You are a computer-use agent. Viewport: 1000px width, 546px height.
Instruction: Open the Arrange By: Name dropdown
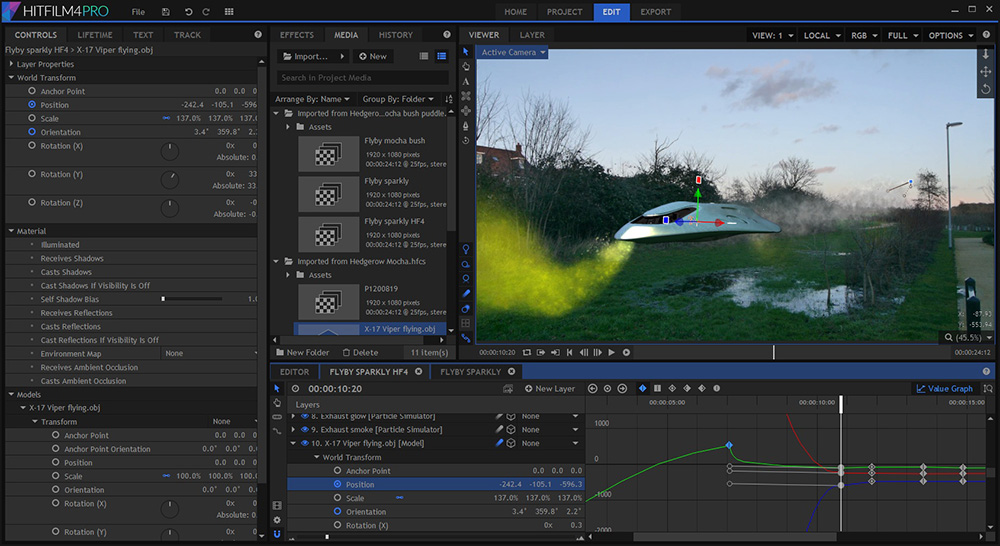(312, 99)
